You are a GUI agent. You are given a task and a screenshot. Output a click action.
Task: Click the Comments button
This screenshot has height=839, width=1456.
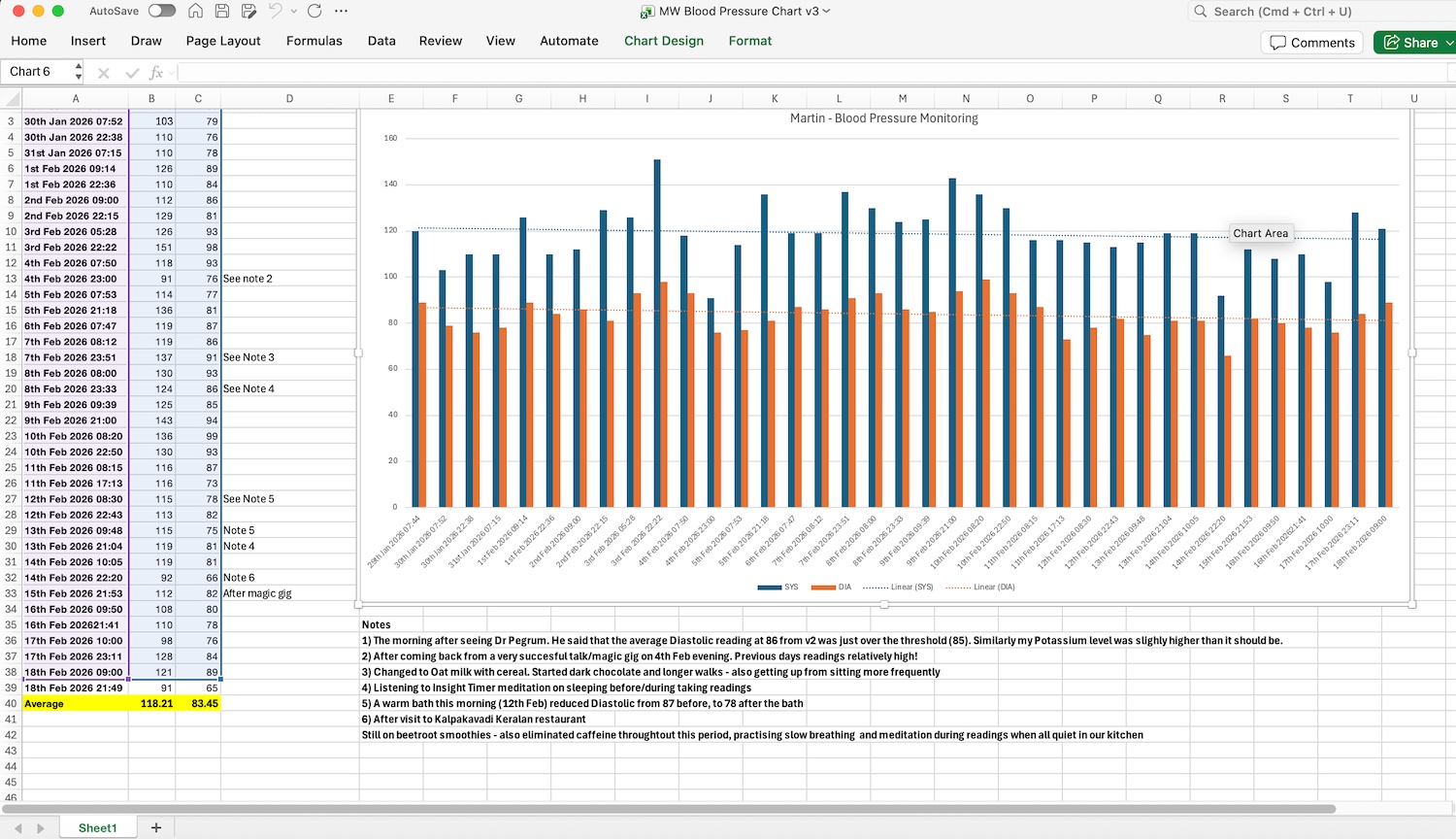[1312, 43]
